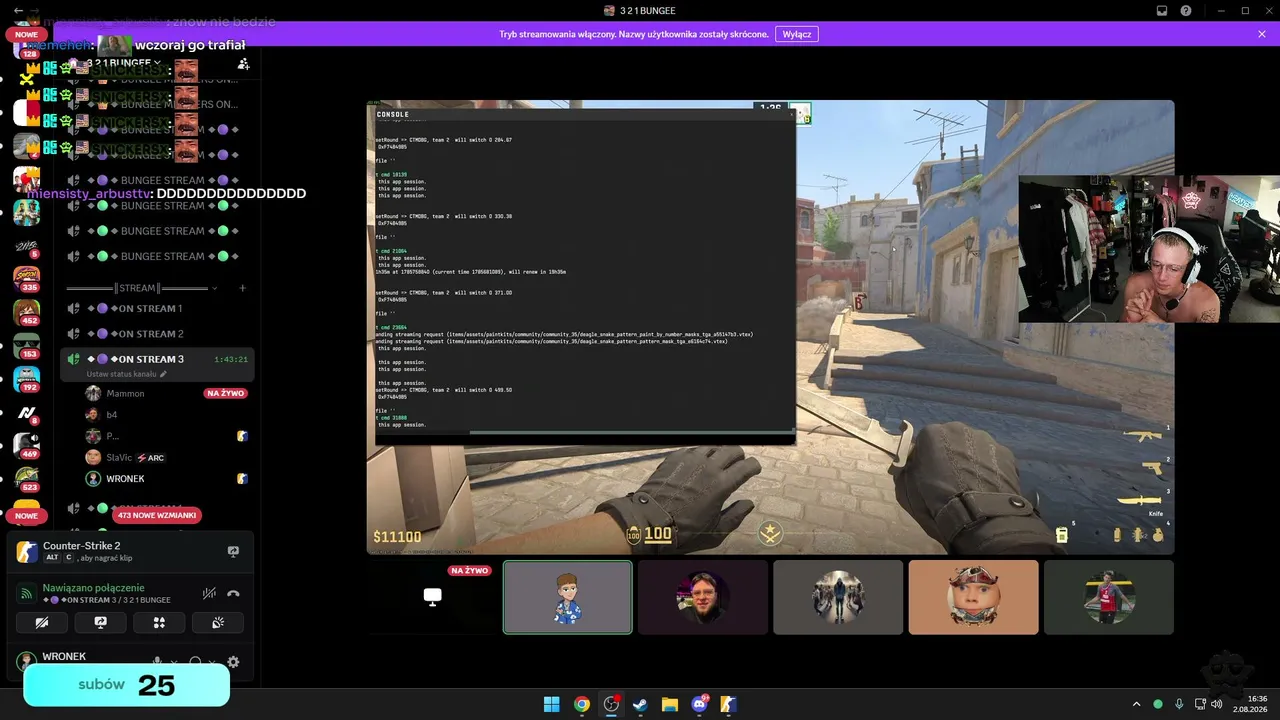1280x720 pixels.
Task: Open Windows Start menu
Action: 551,704
